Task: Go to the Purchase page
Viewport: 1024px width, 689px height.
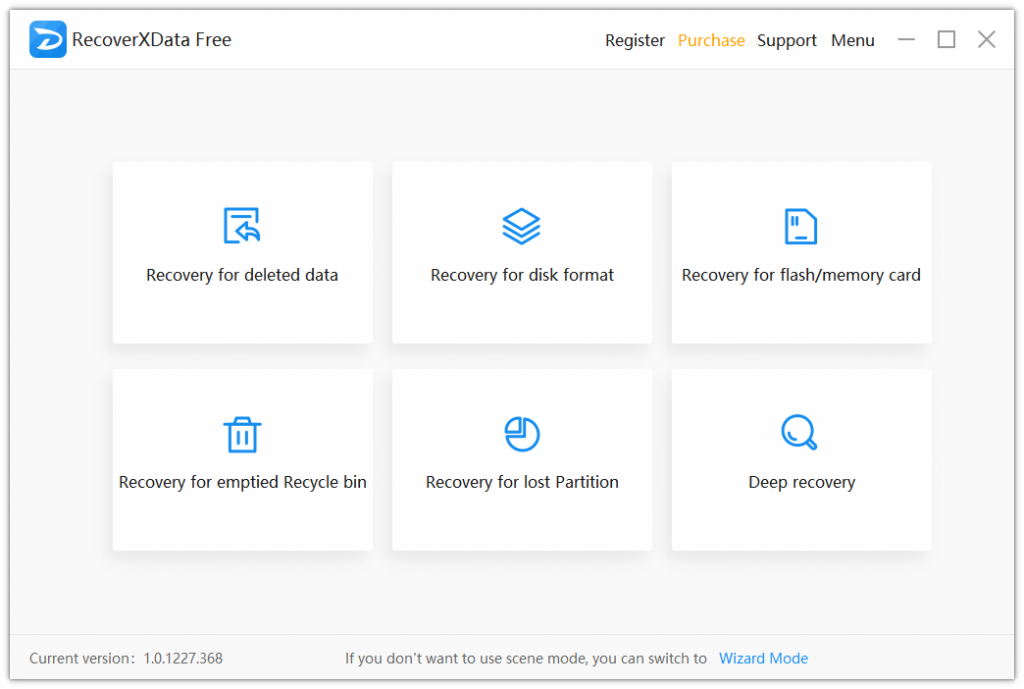Action: tap(711, 40)
